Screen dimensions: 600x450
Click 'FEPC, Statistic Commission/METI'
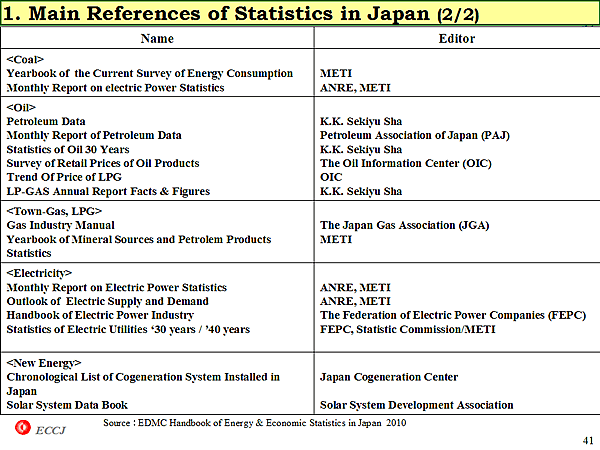408,329
